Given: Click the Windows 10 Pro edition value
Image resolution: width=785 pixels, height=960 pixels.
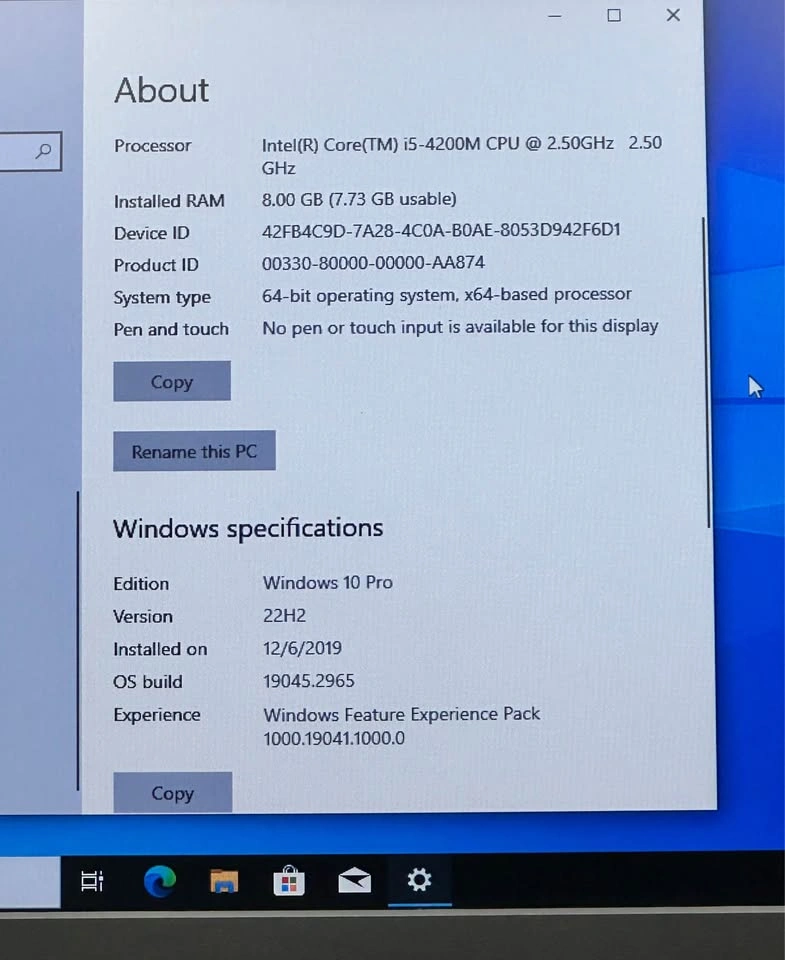Looking at the screenshot, I should point(328,582).
